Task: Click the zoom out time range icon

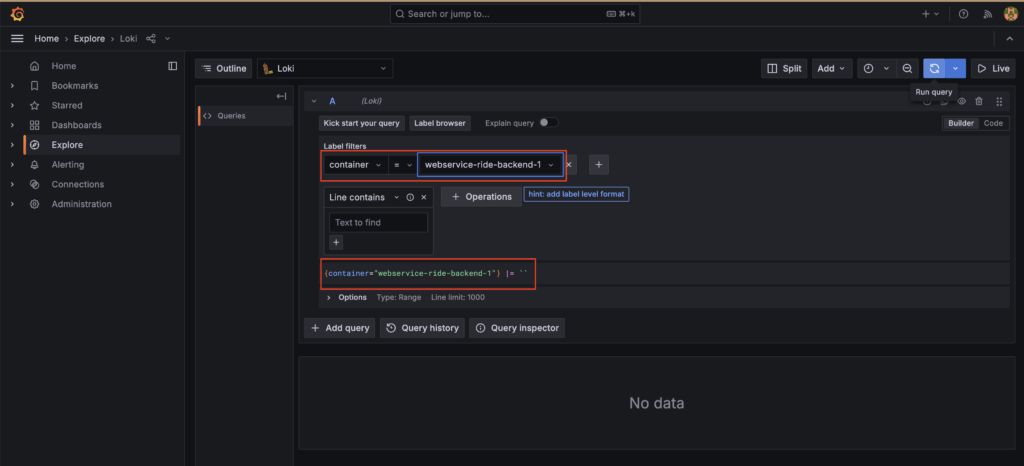Action: (906, 68)
